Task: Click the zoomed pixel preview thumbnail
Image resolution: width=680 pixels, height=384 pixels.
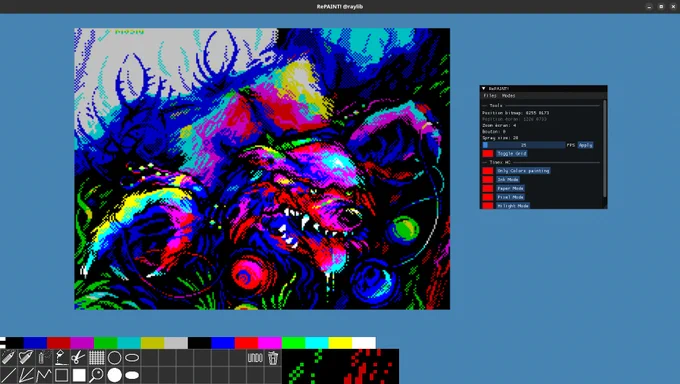Action: click(x=340, y=367)
